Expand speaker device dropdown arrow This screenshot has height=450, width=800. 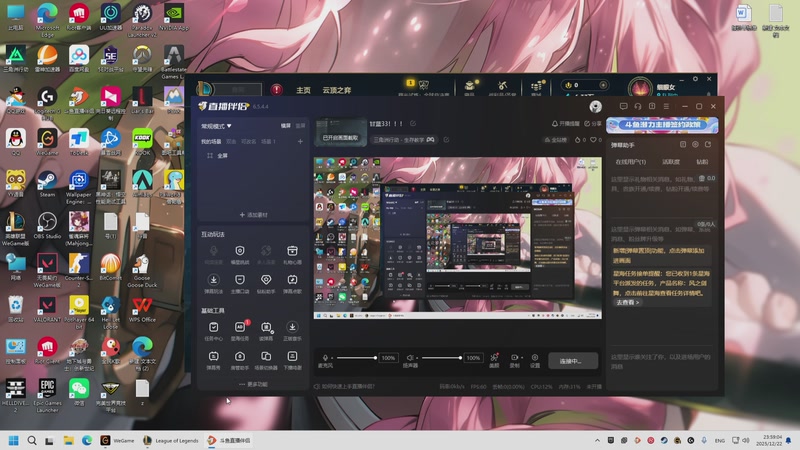(415, 358)
